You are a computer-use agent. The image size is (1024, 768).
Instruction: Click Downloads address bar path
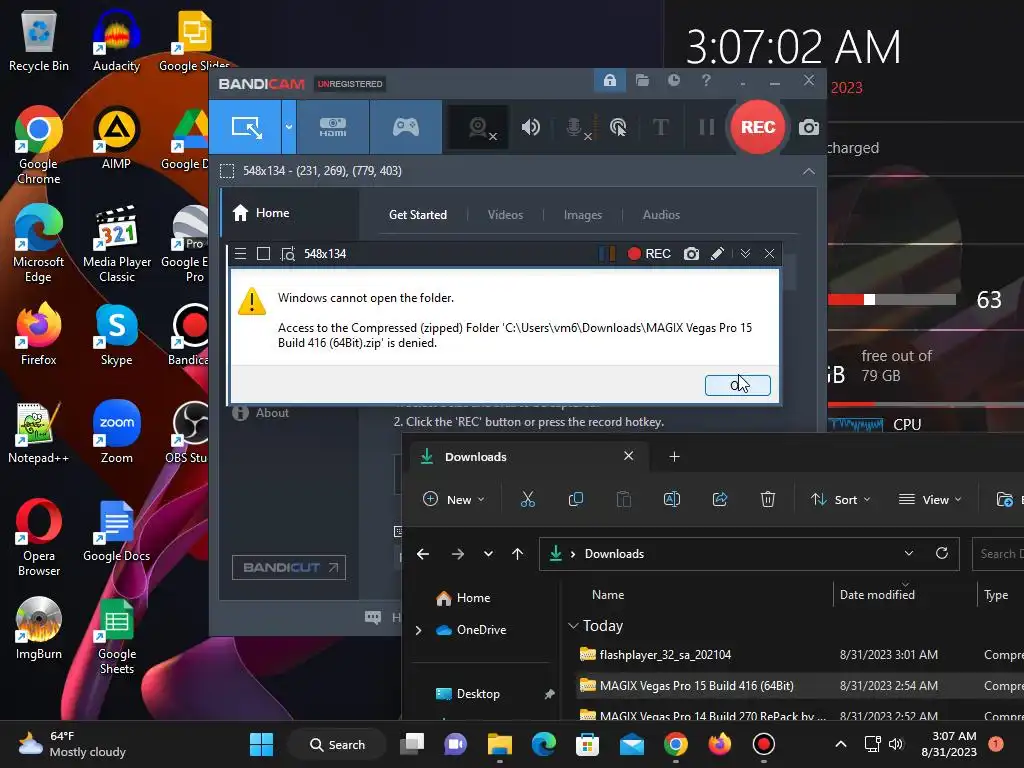(614, 554)
